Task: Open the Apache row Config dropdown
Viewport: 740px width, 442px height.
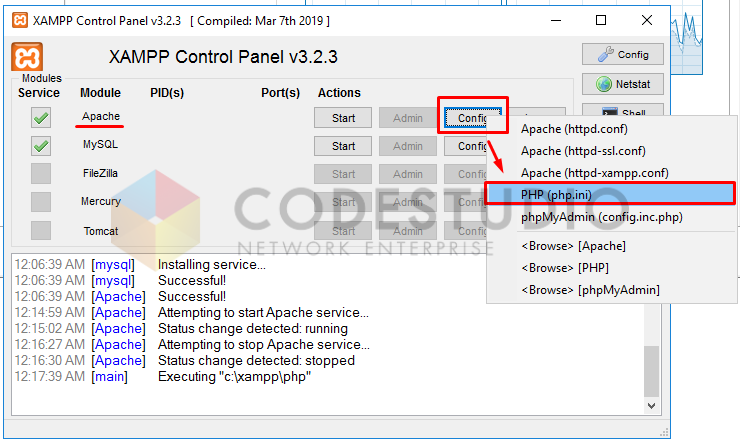Action: pos(466,118)
